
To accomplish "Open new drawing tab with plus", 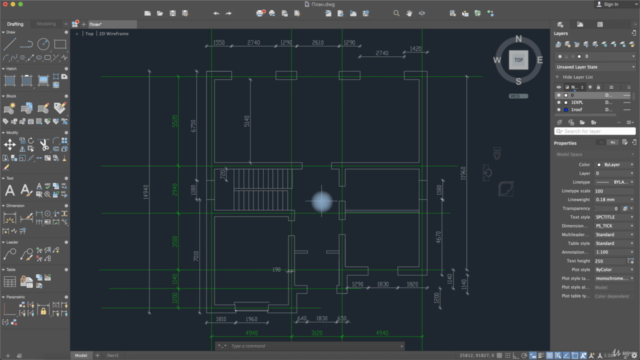I will pos(84,24).
